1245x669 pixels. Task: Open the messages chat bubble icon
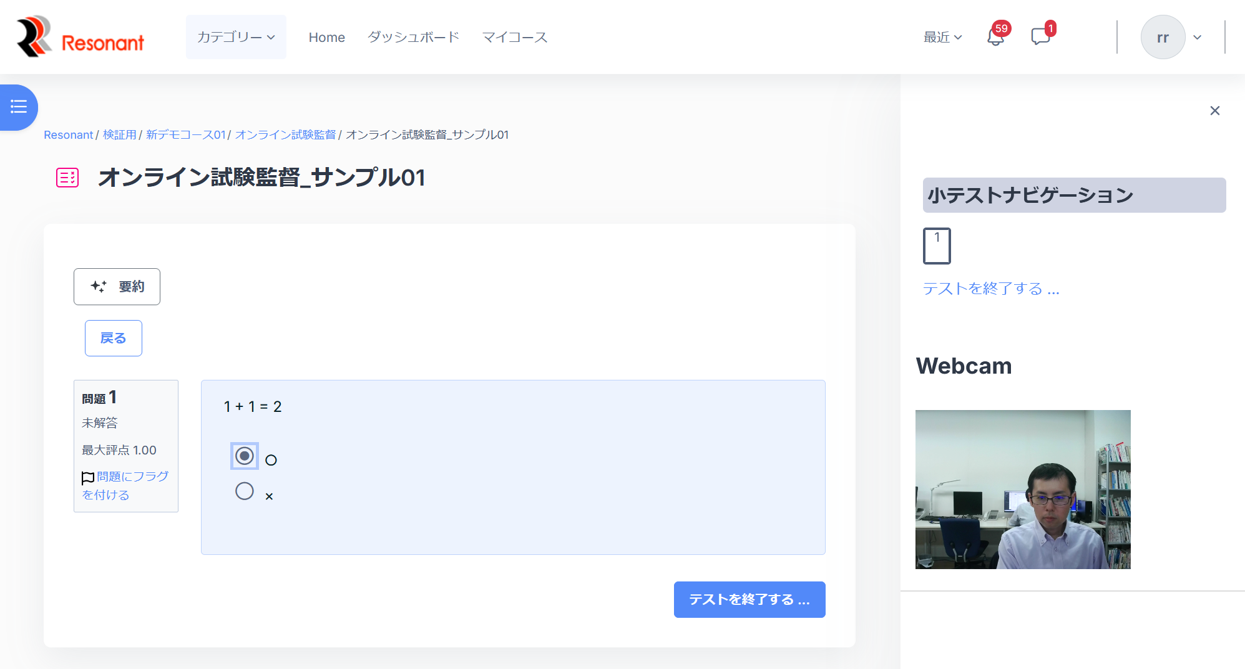(1040, 38)
